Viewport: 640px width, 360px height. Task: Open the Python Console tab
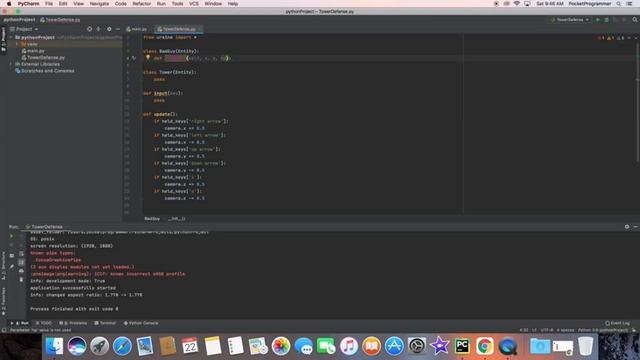coord(141,323)
